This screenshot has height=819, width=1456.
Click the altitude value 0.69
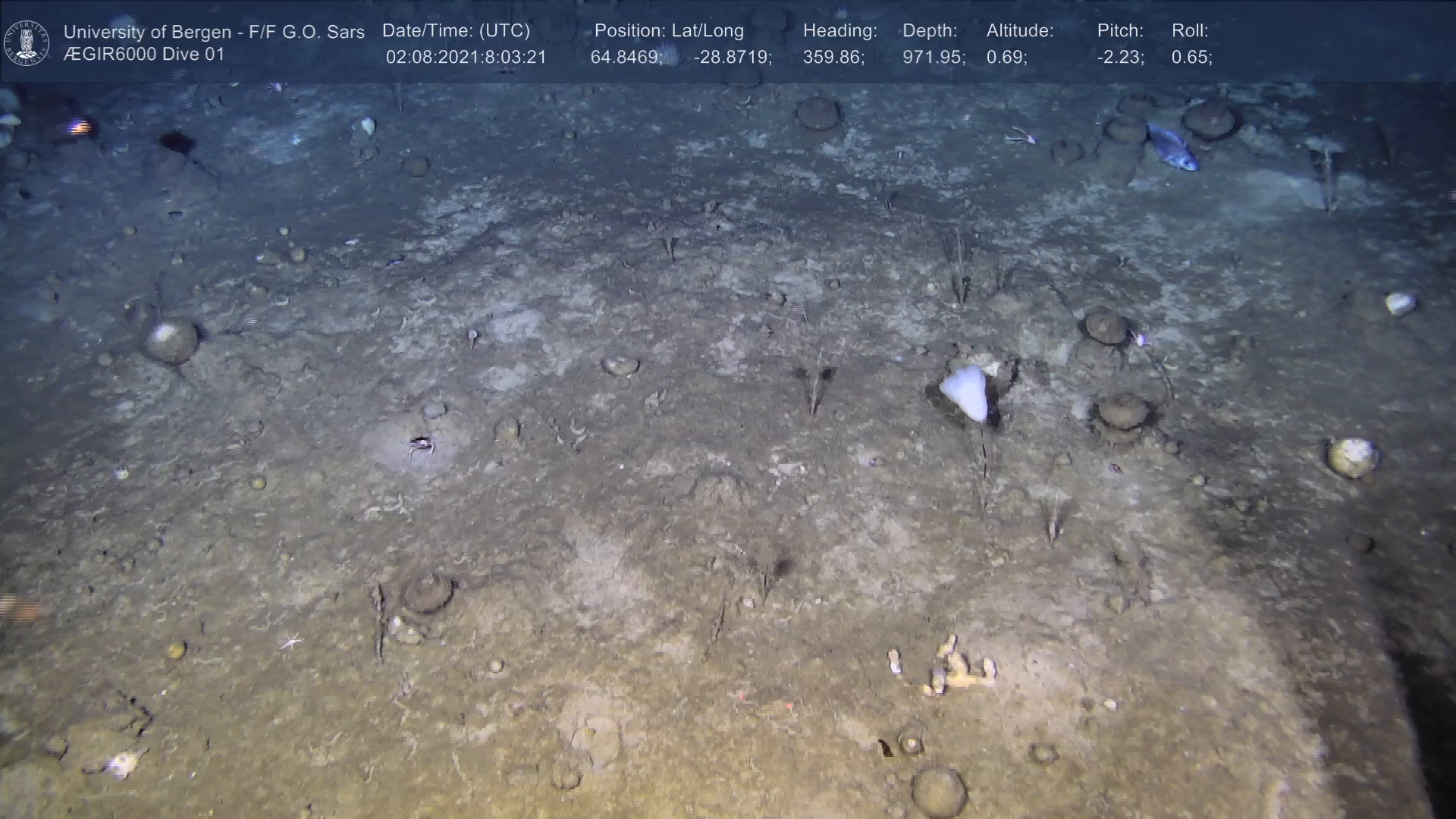point(1006,58)
